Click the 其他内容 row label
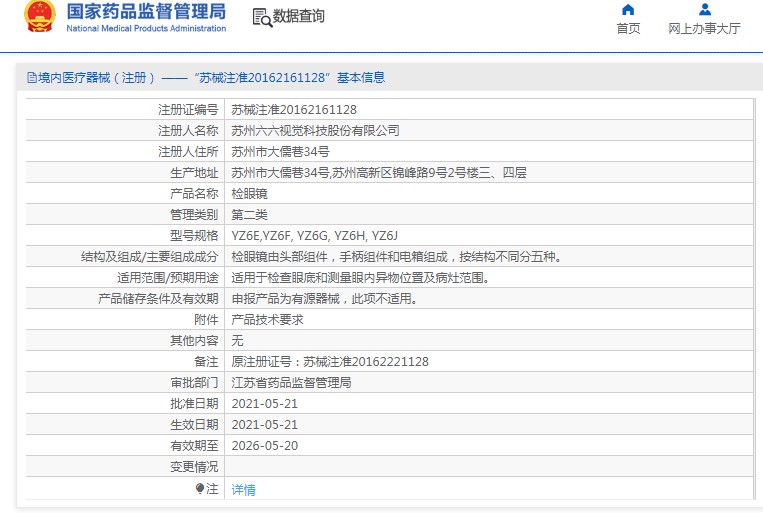763x513 pixels. (x=194, y=340)
